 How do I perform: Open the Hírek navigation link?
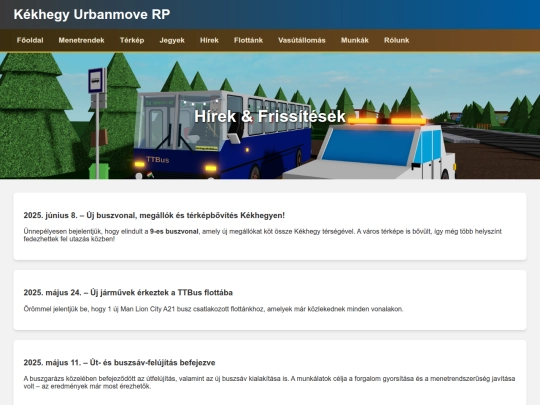(209, 40)
